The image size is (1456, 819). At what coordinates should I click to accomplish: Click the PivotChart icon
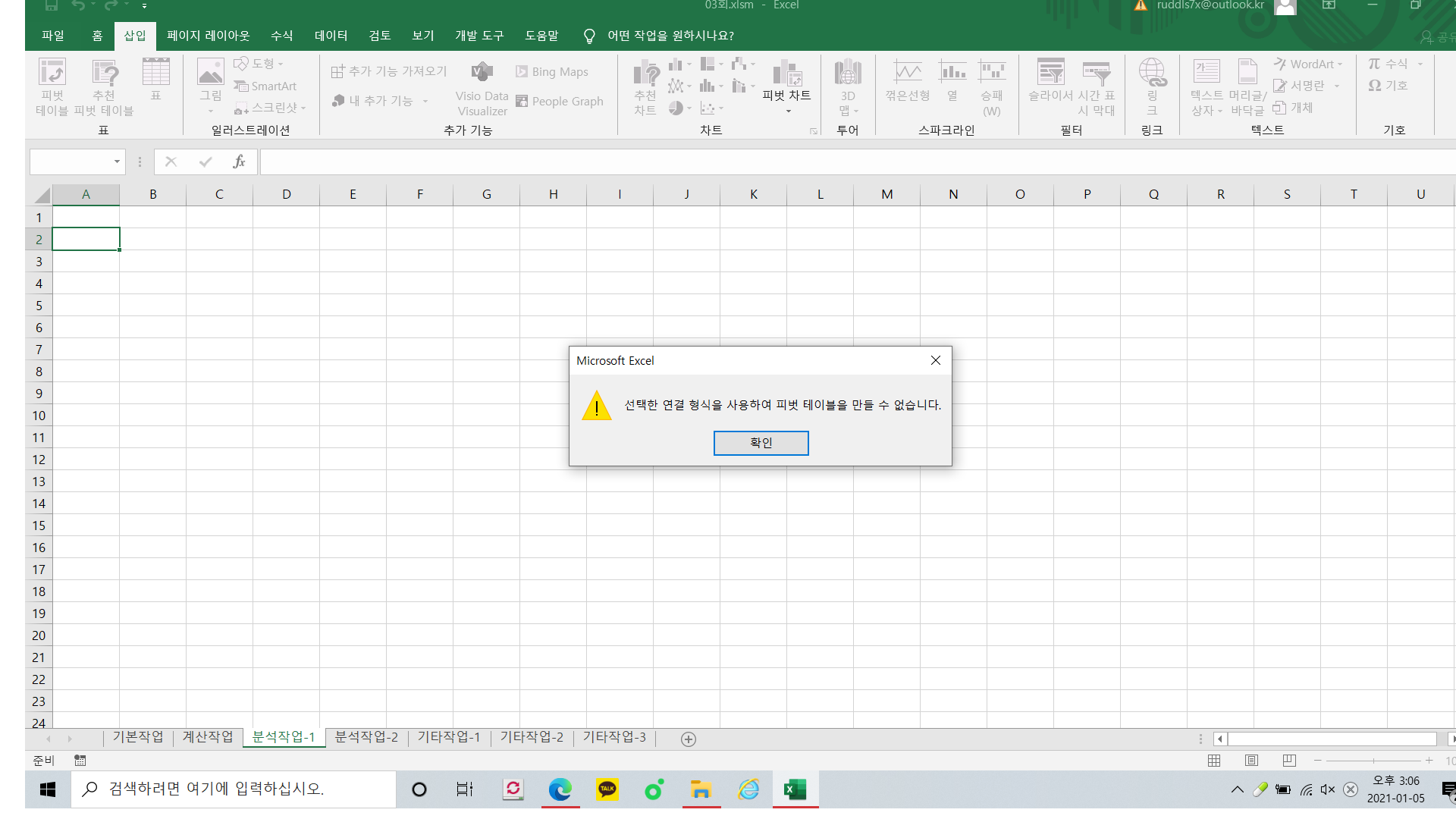[786, 74]
